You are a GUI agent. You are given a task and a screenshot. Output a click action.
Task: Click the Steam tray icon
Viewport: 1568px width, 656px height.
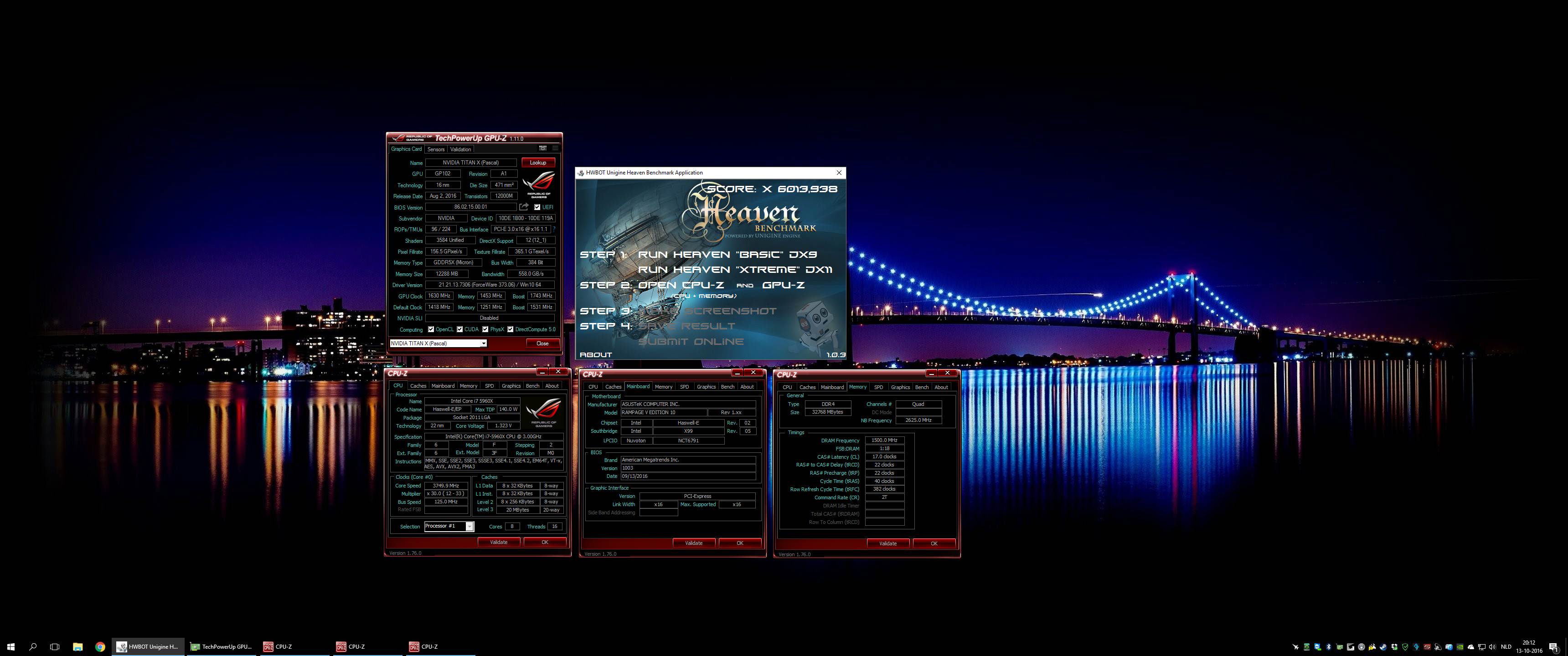tap(1383, 647)
